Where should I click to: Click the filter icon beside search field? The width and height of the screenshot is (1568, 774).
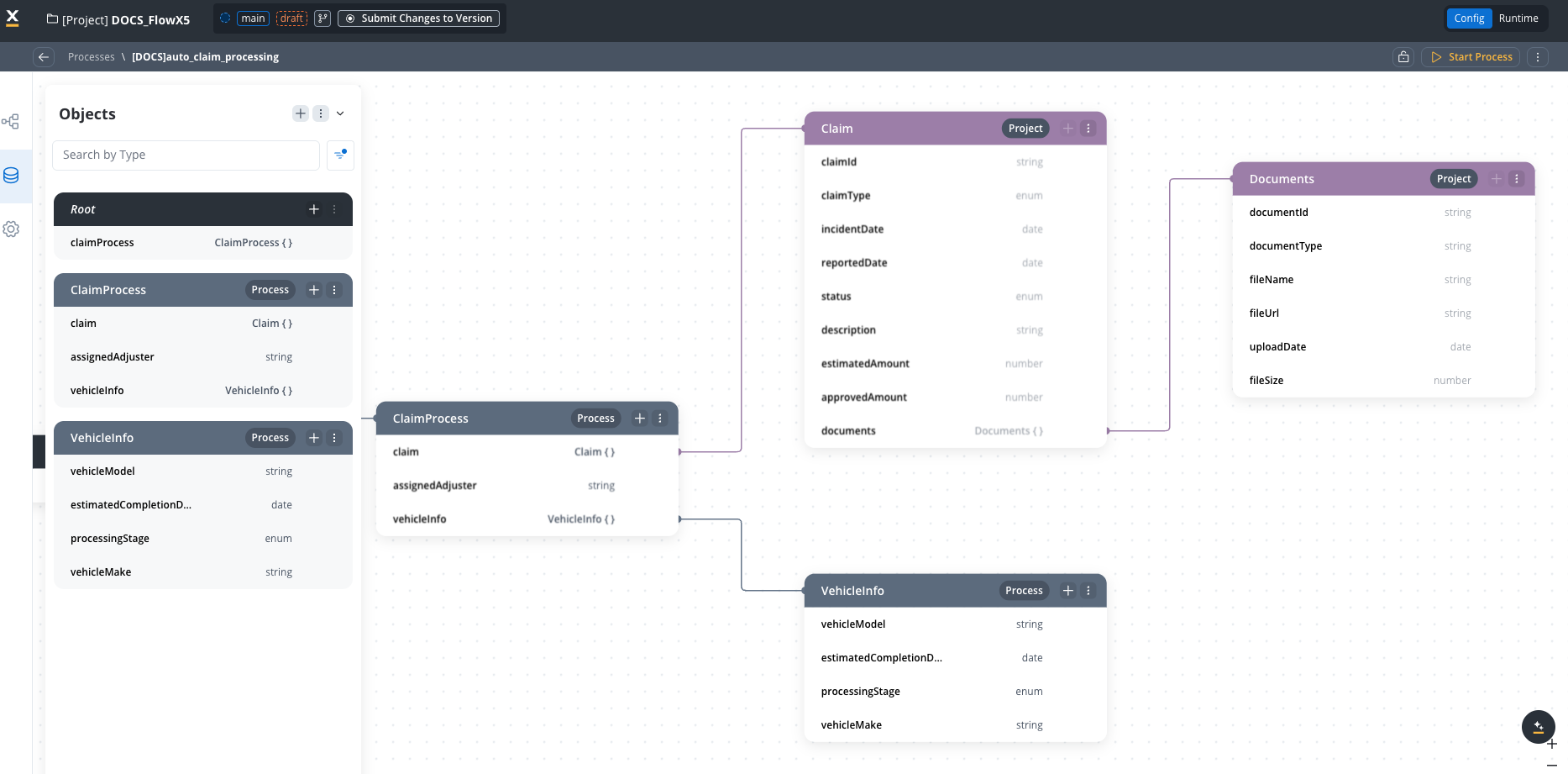tap(340, 155)
